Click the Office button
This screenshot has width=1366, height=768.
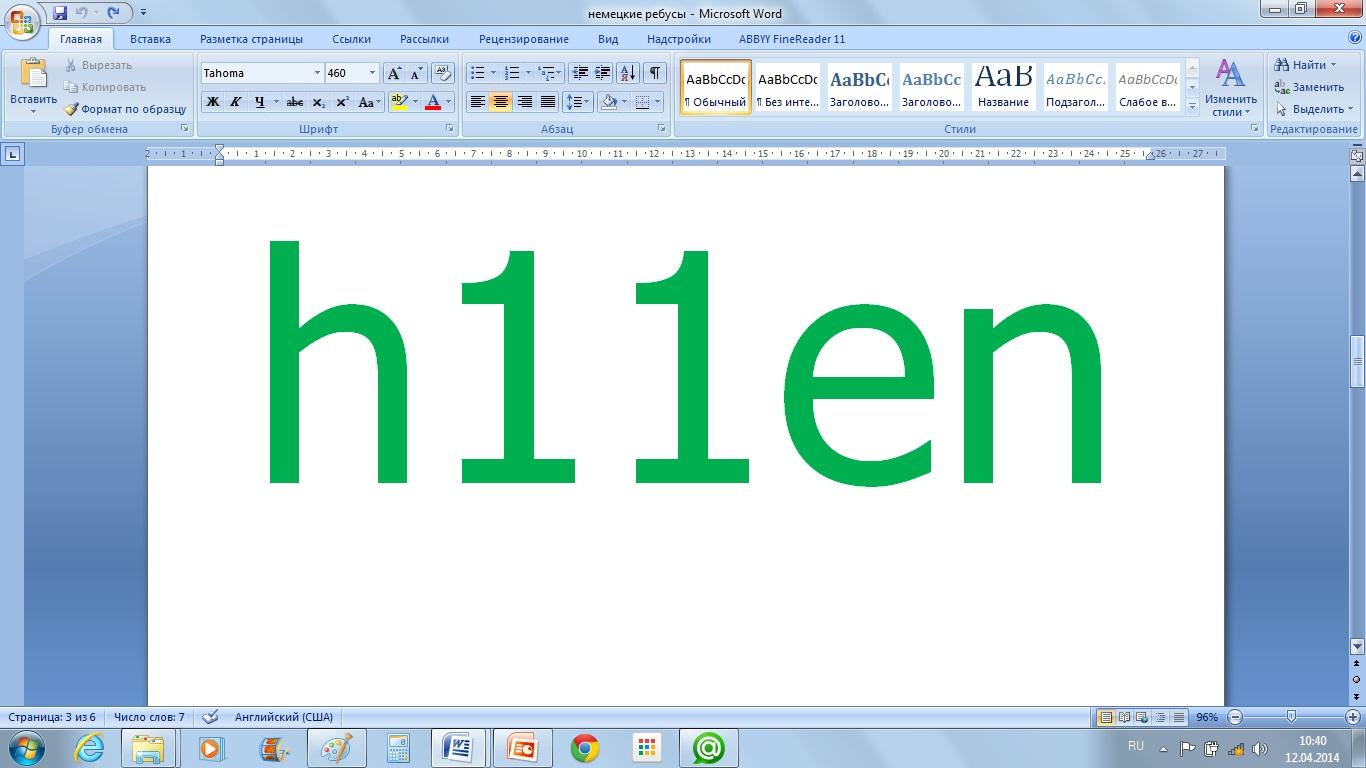coord(22,19)
